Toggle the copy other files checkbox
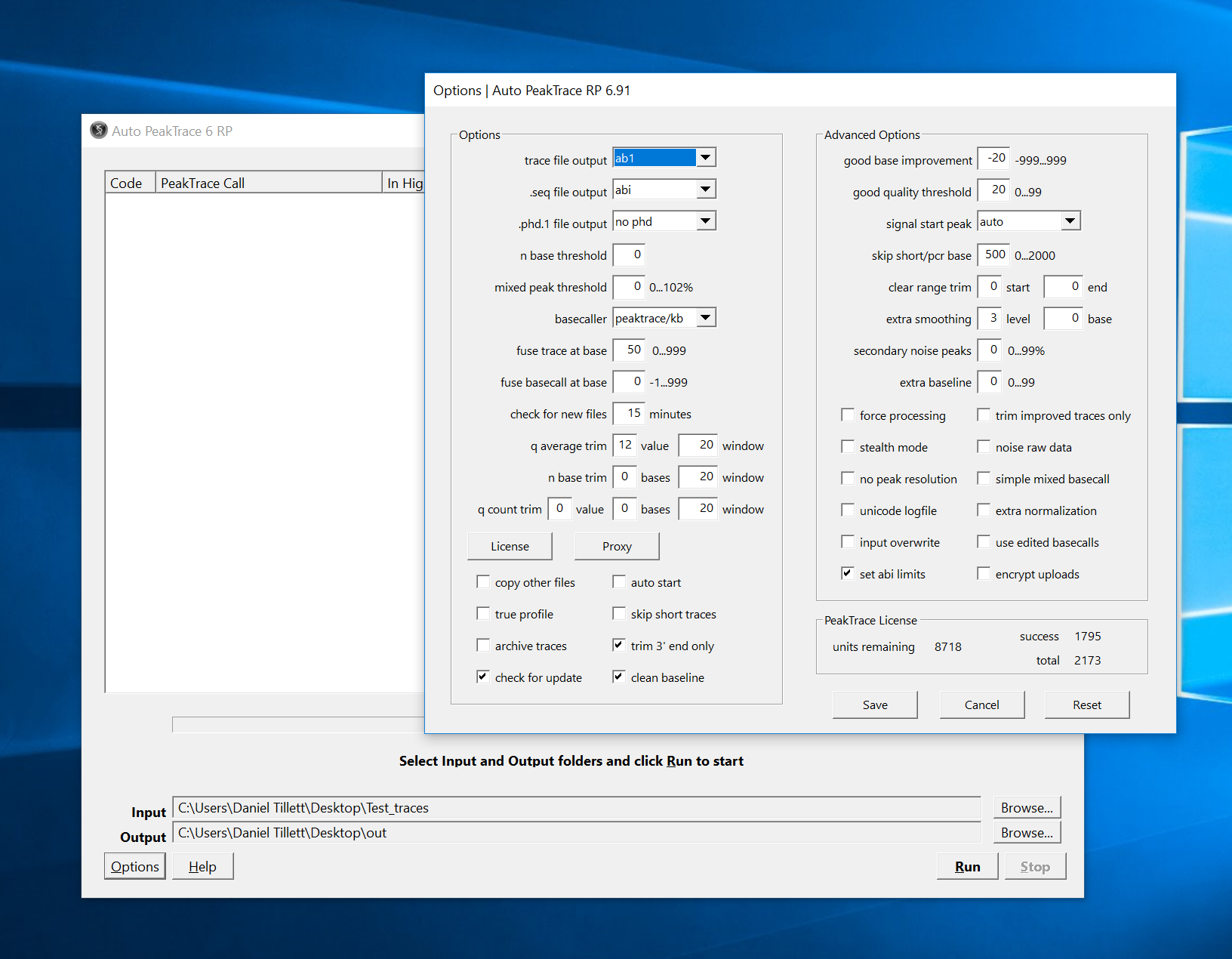 483,582
